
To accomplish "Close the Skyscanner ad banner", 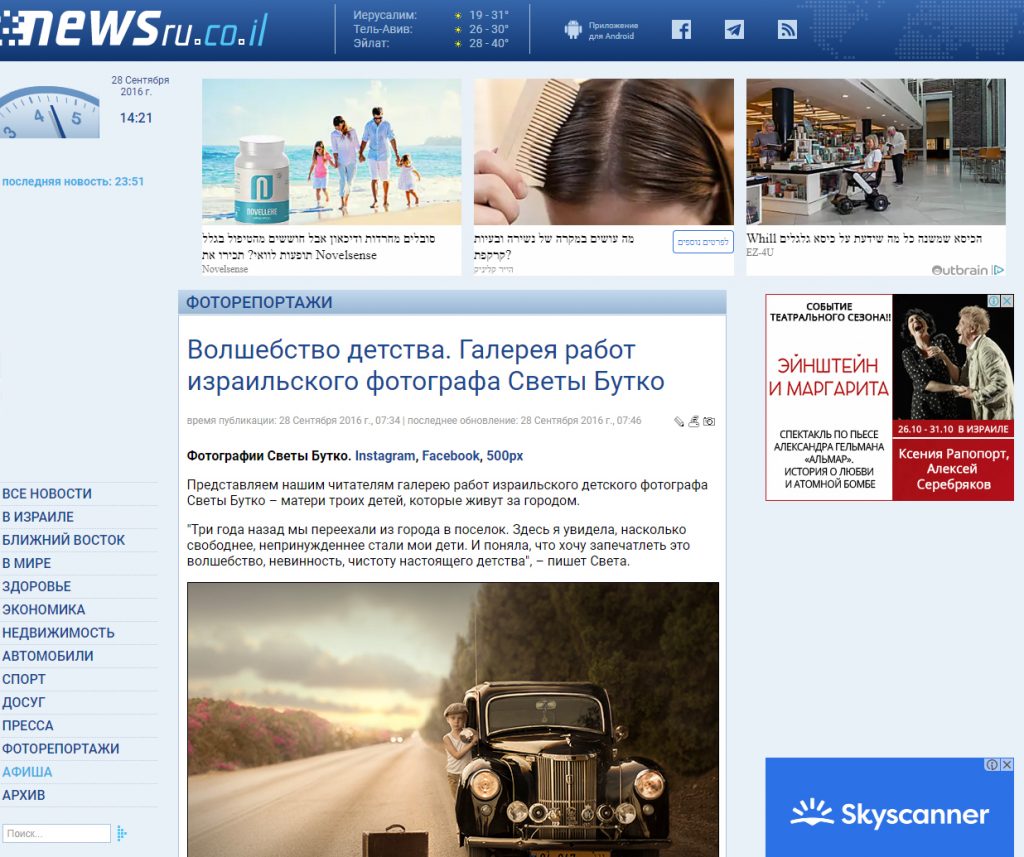I will tap(1007, 765).
